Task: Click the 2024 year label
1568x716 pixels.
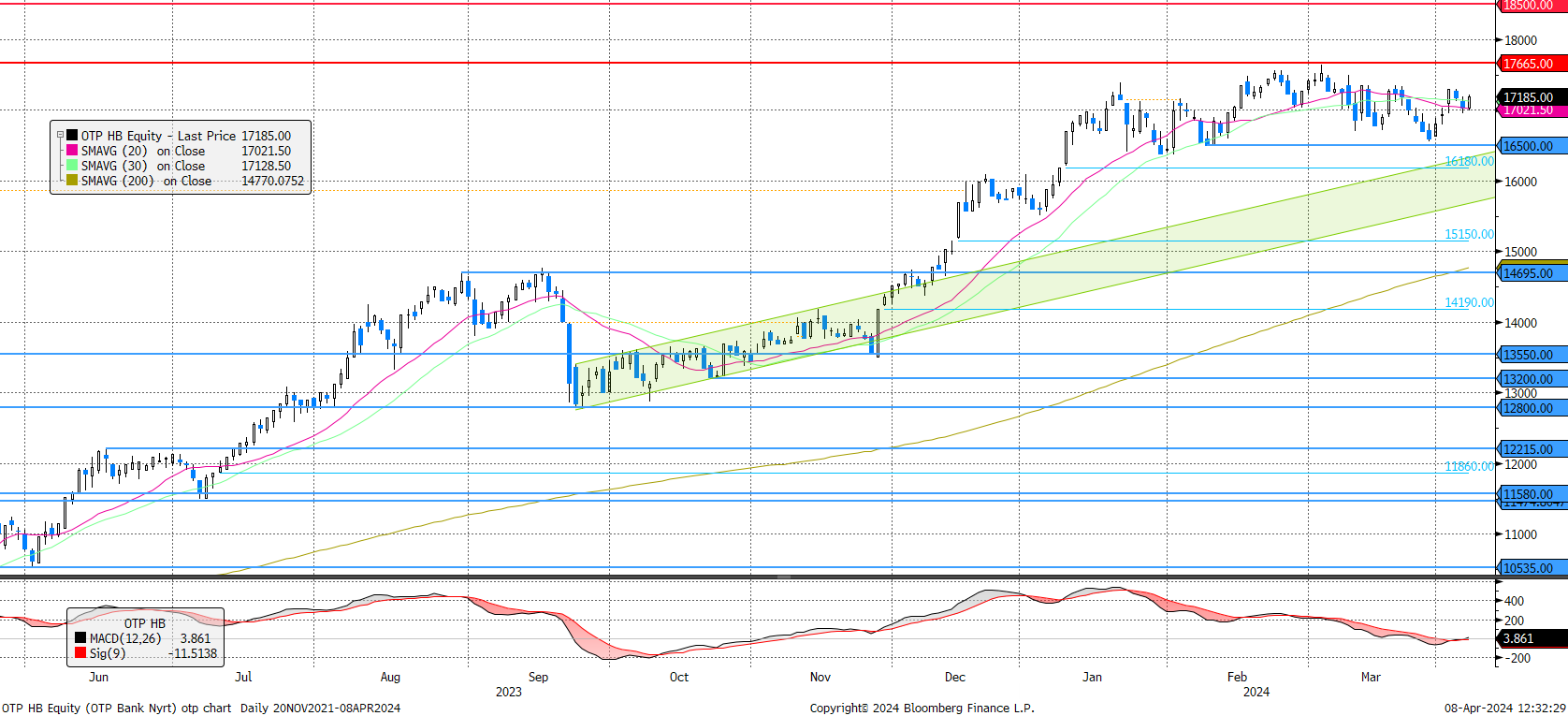Action: [1256, 692]
